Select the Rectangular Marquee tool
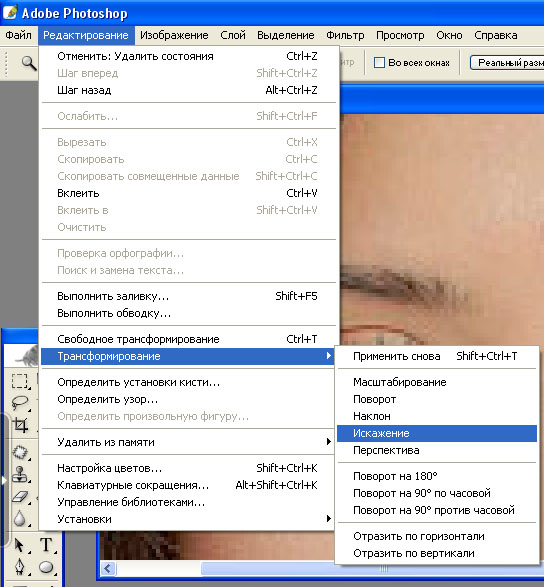The width and height of the screenshot is (544, 587). [x=19, y=381]
